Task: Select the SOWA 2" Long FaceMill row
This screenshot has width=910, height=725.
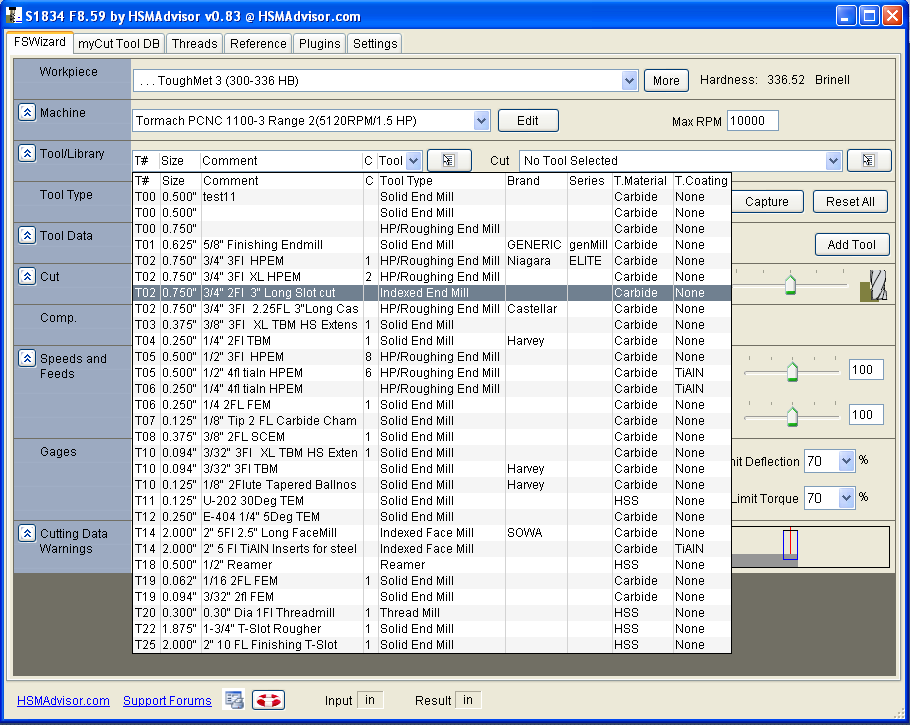Action: [431, 533]
